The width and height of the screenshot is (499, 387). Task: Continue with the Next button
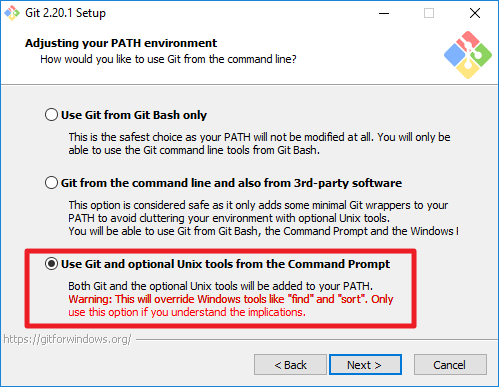(x=365, y=365)
